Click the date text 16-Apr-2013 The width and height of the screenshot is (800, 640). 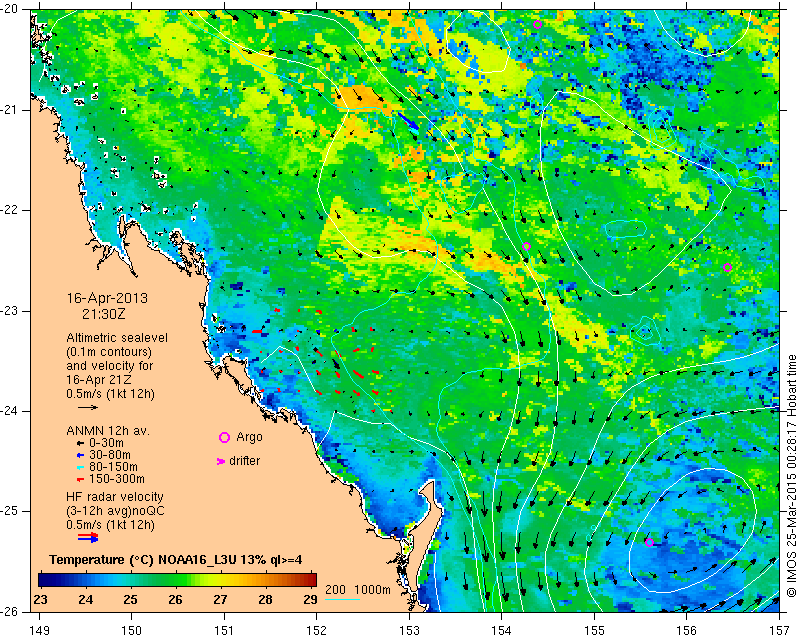[x=107, y=298]
